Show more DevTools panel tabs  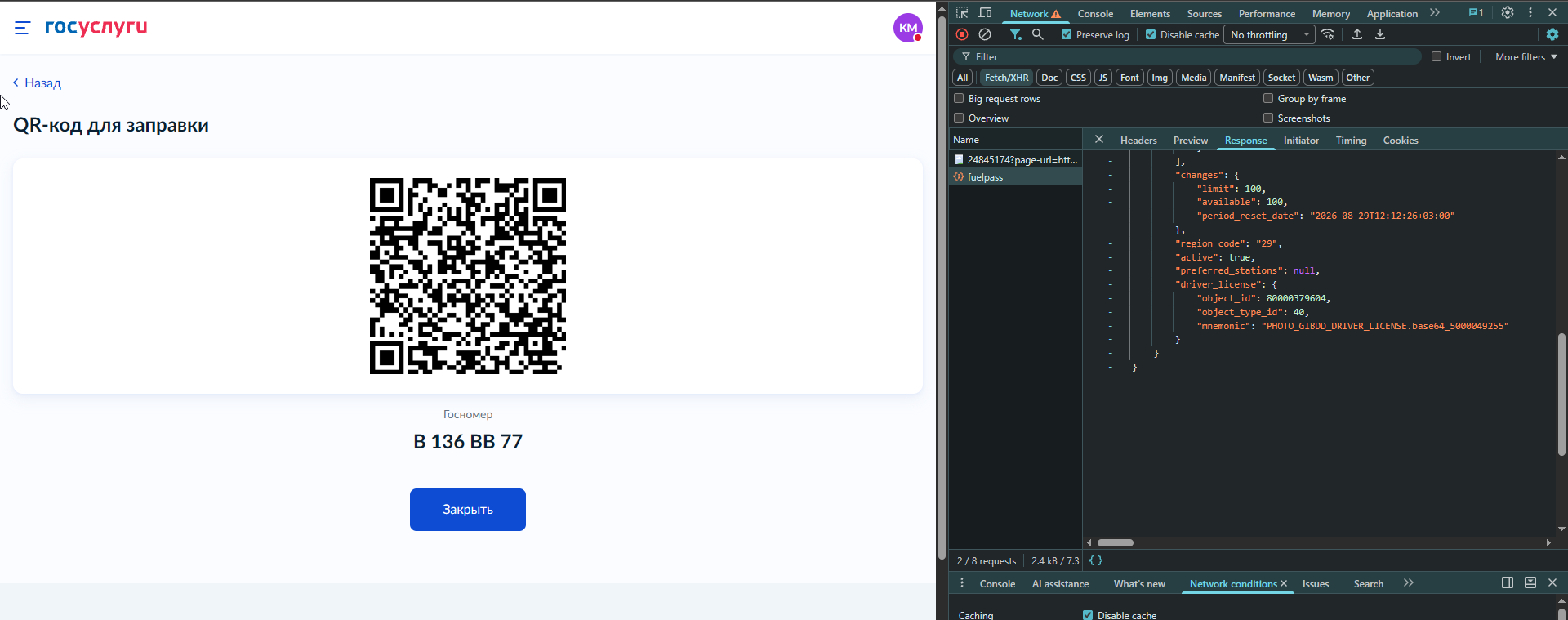1435,13
